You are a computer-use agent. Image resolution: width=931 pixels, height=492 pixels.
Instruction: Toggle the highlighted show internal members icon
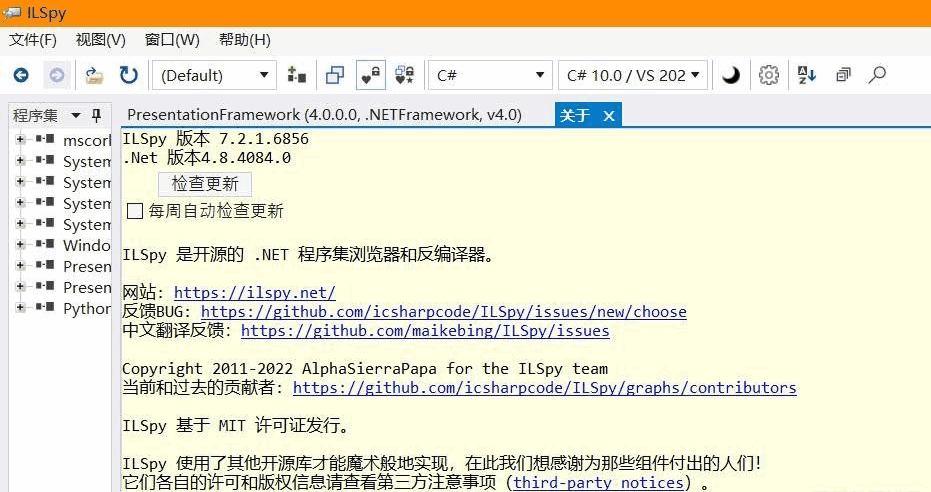(x=370, y=75)
